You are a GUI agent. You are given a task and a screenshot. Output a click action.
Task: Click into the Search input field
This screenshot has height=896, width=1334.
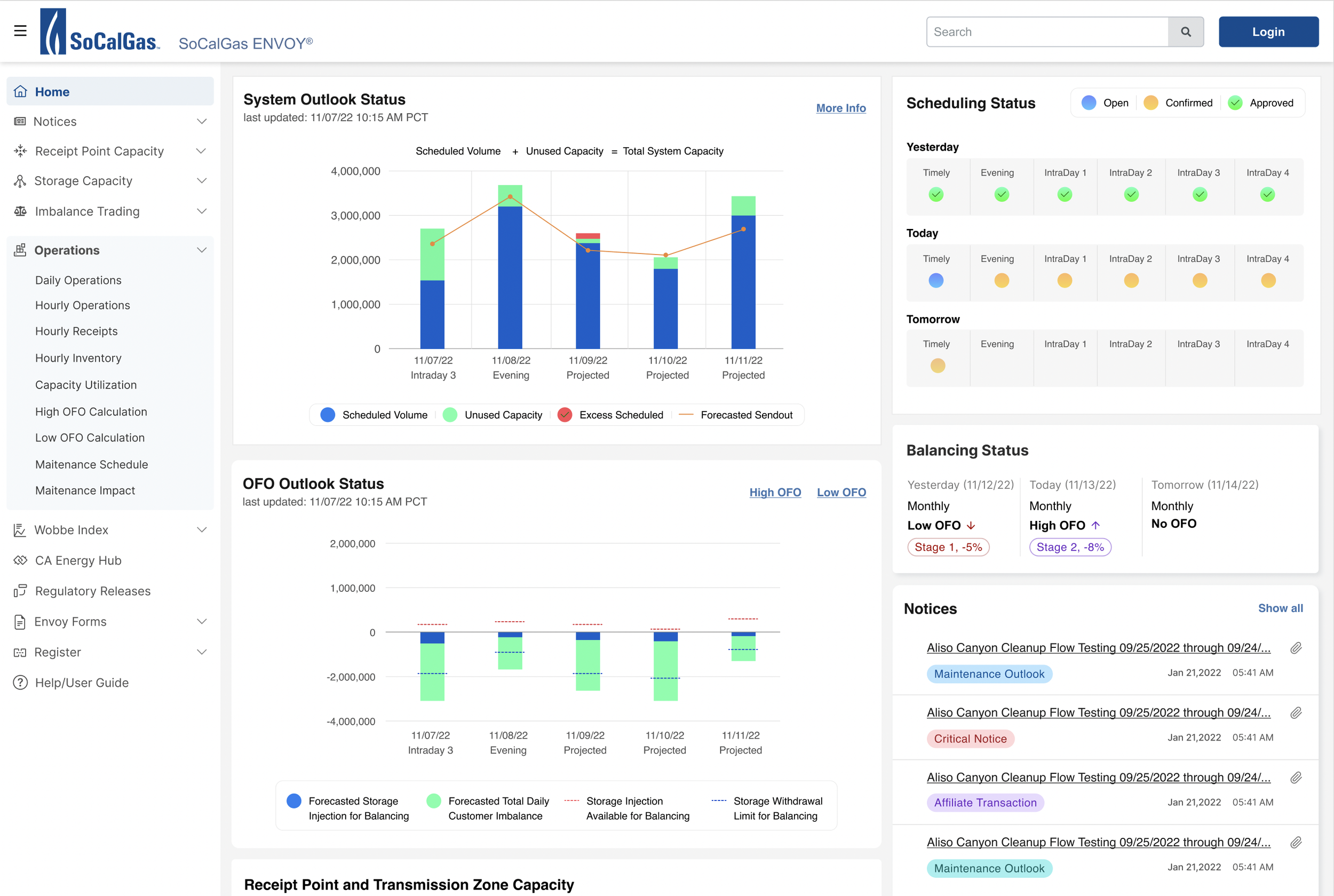click(x=1046, y=32)
